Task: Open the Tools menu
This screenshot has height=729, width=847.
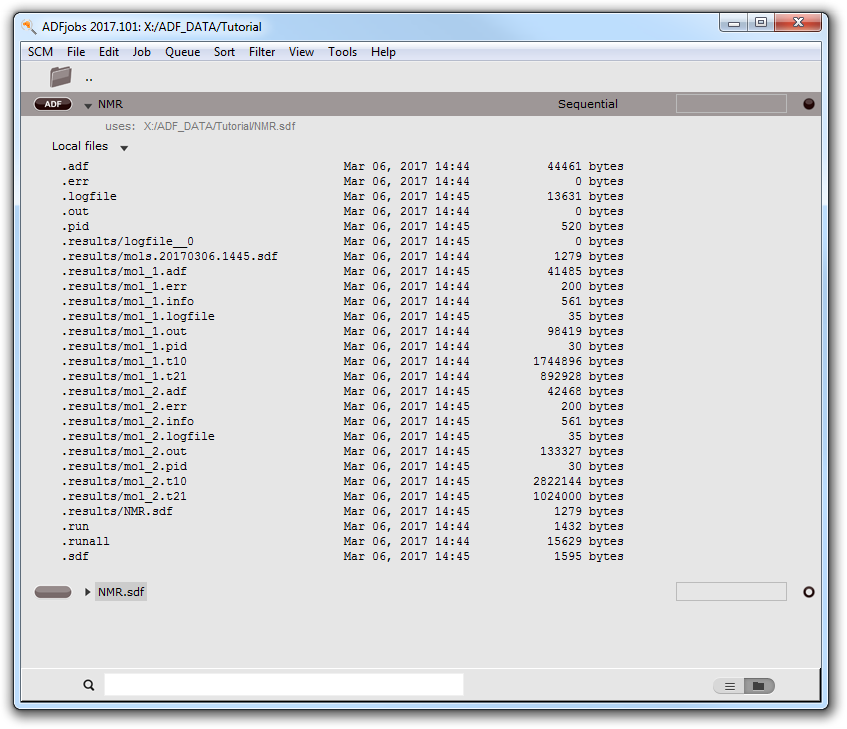Action: (x=342, y=52)
